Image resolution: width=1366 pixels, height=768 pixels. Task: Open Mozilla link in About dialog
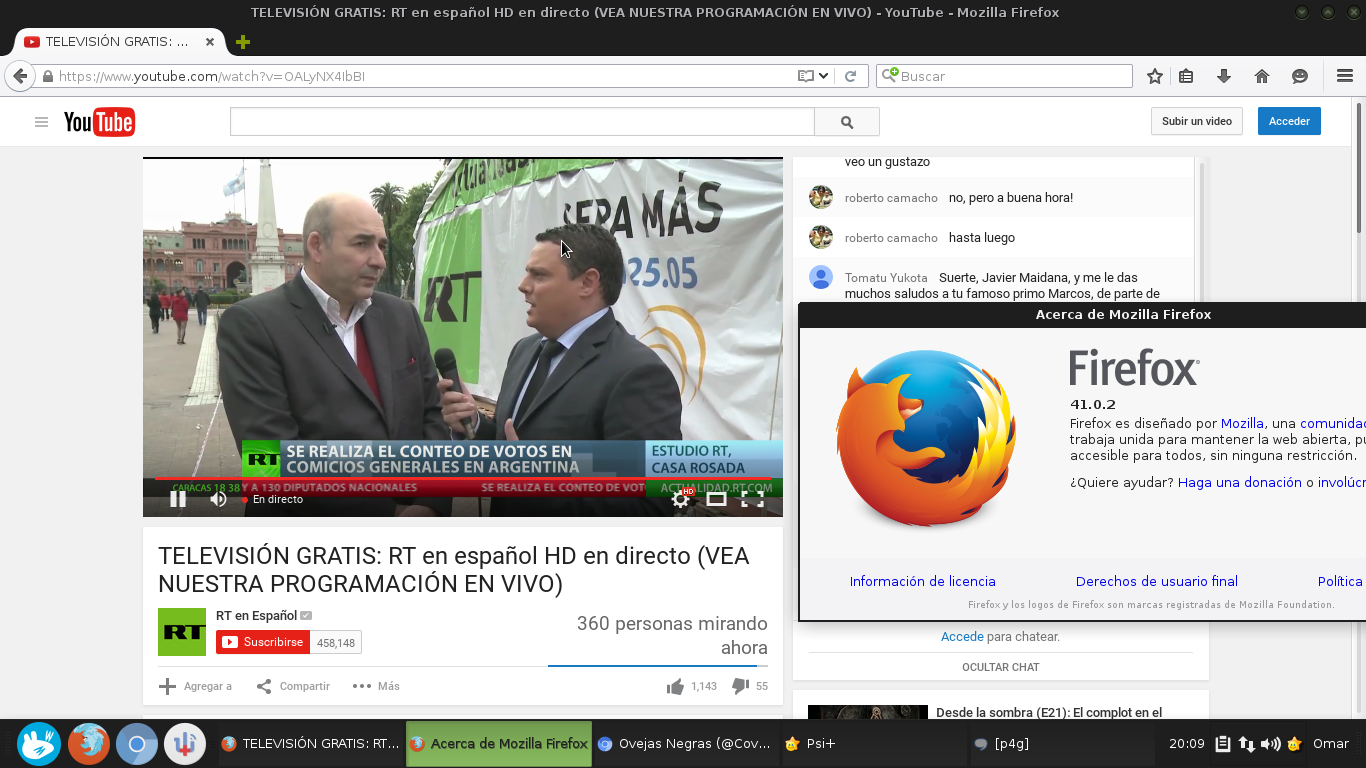coord(1242,424)
